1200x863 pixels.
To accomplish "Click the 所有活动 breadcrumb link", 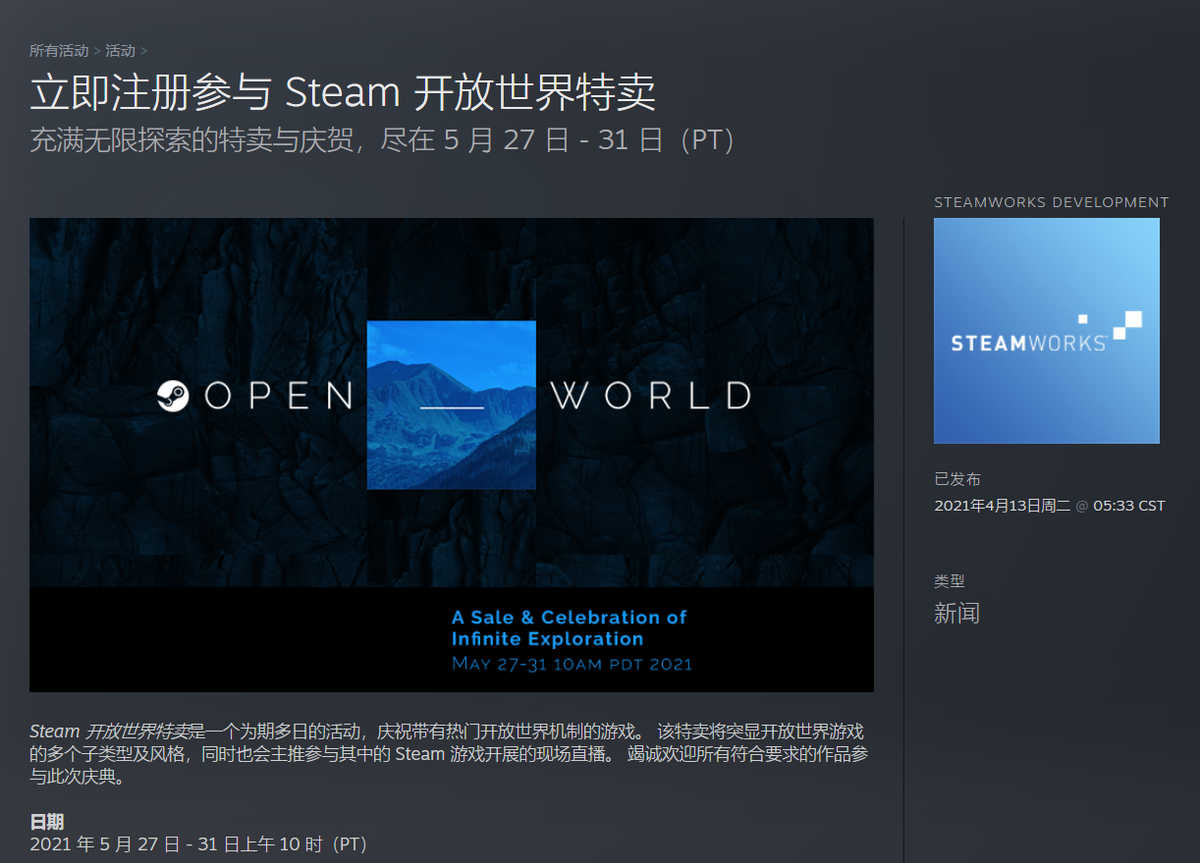I will pos(58,50).
